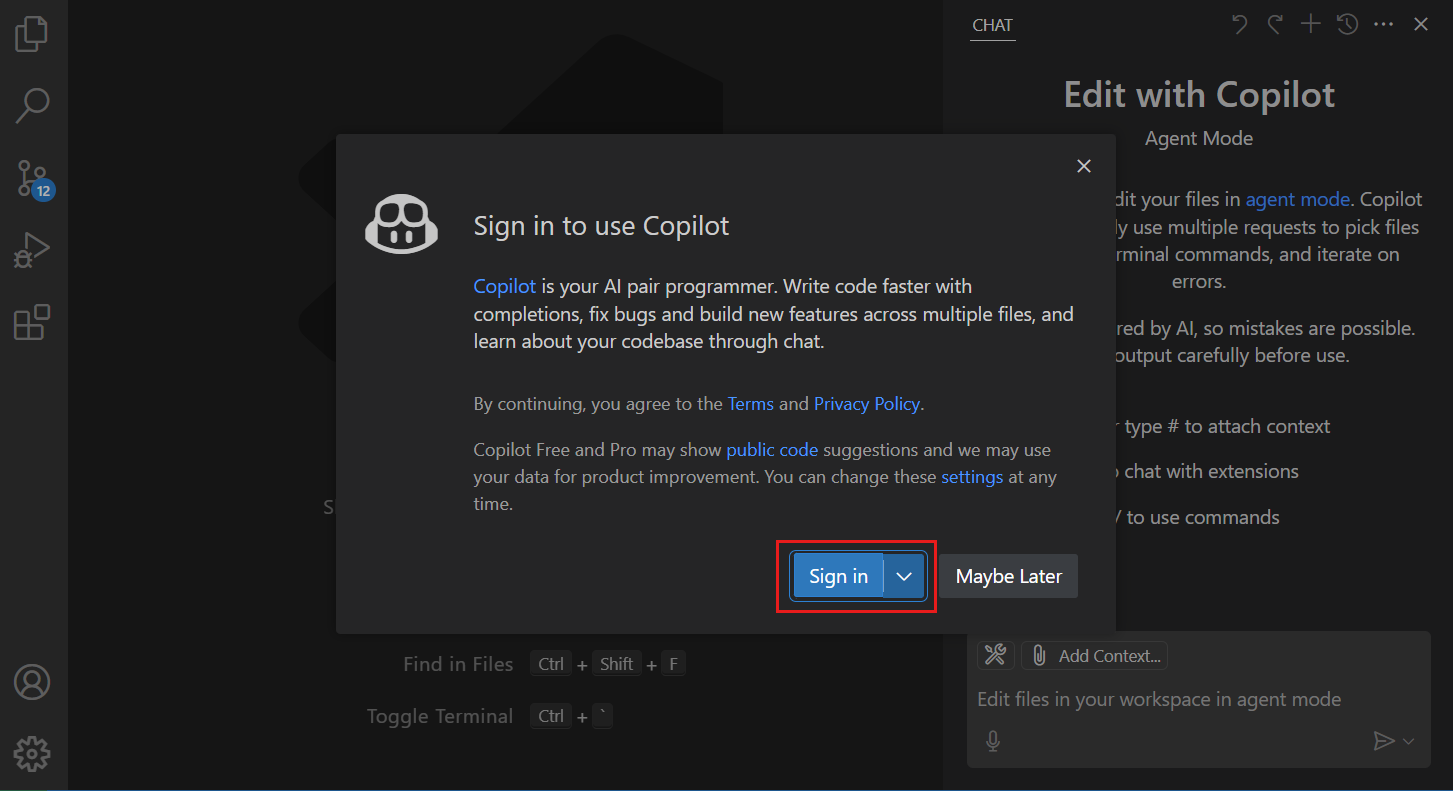Screen dimensions: 1453x791
Task: Click the Add Context field
Action: point(1095,655)
